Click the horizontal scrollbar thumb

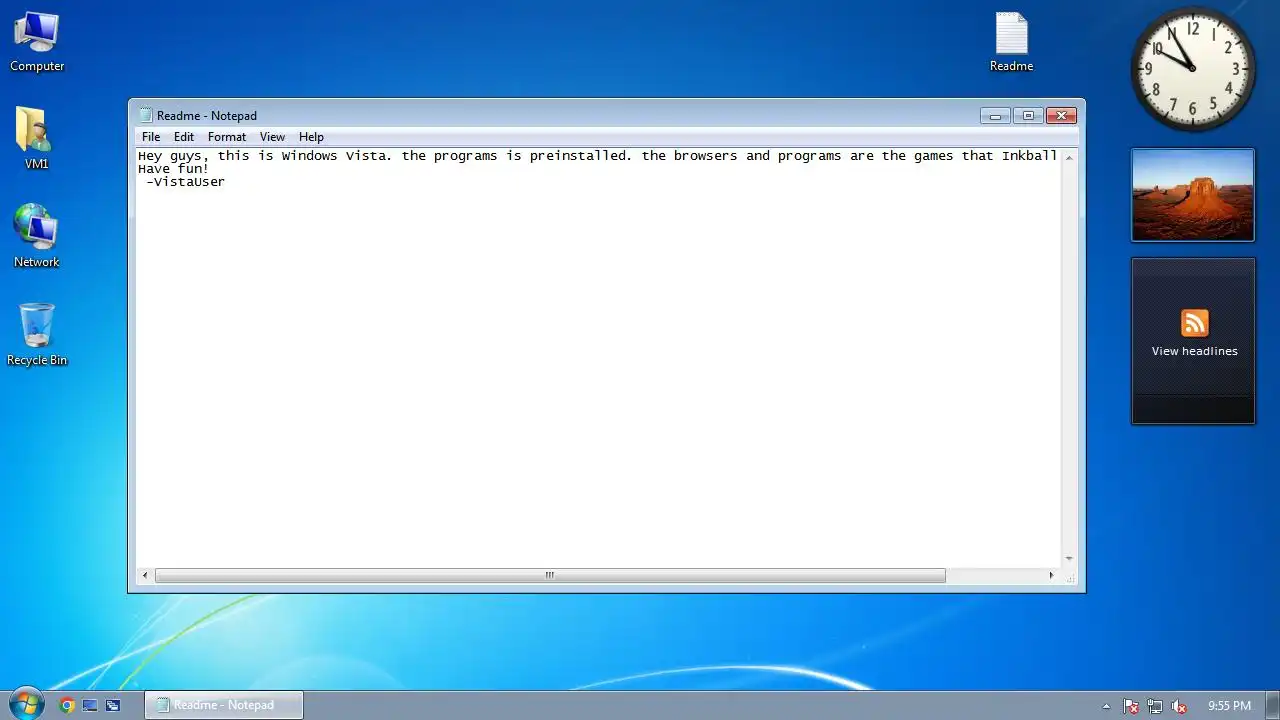pos(550,575)
